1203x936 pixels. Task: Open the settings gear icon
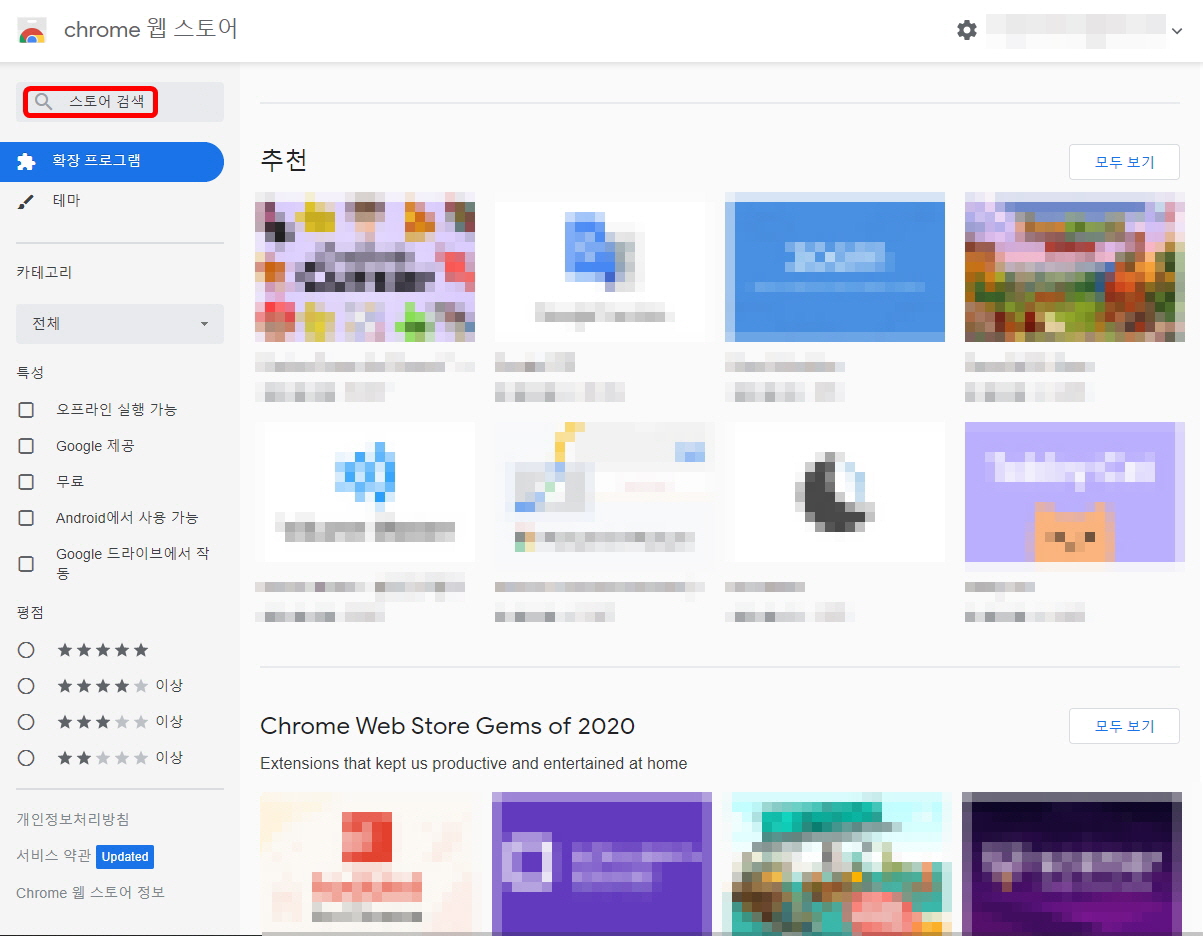click(966, 30)
